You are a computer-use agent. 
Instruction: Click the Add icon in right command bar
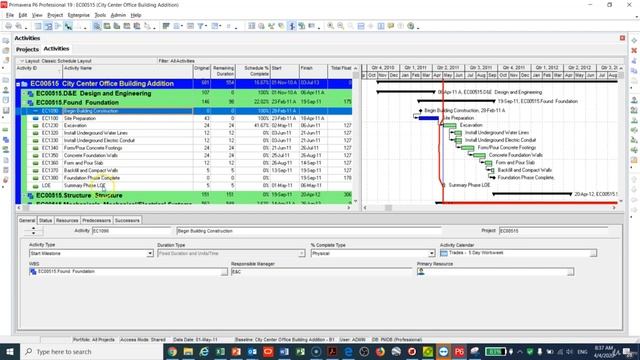coord(634,40)
